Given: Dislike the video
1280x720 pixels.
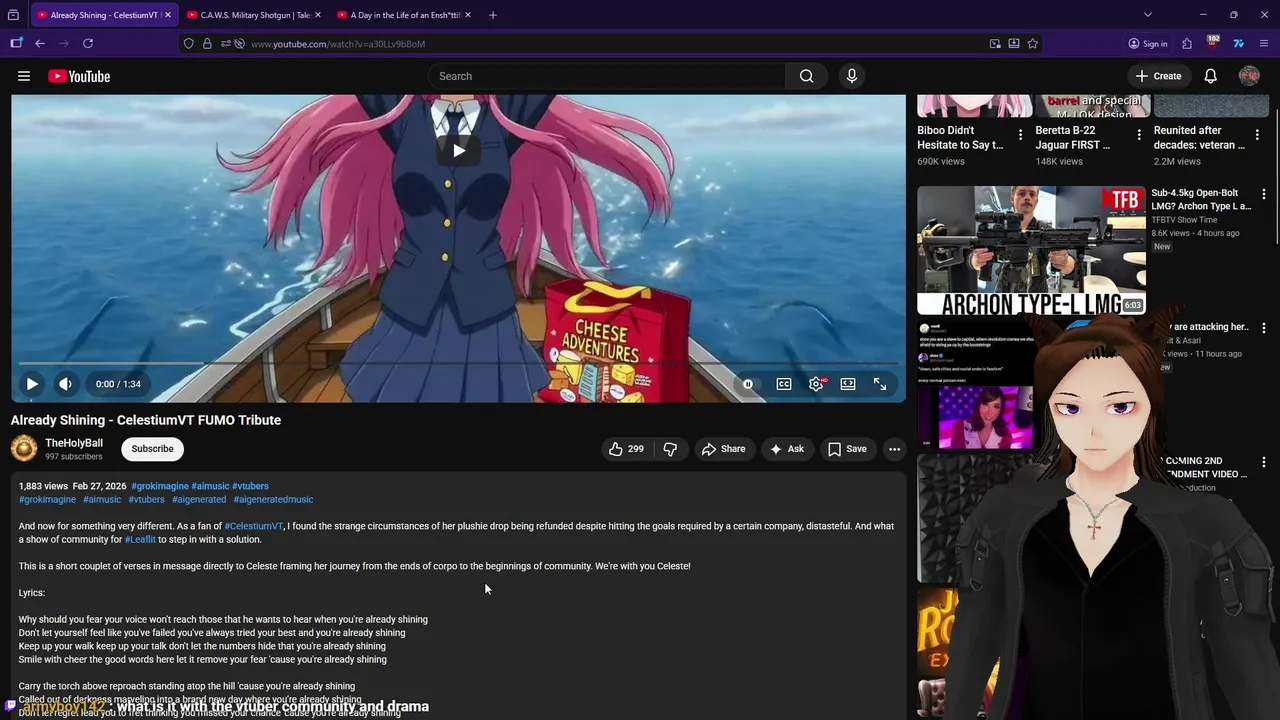Looking at the screenshot, I should (670, 449).
